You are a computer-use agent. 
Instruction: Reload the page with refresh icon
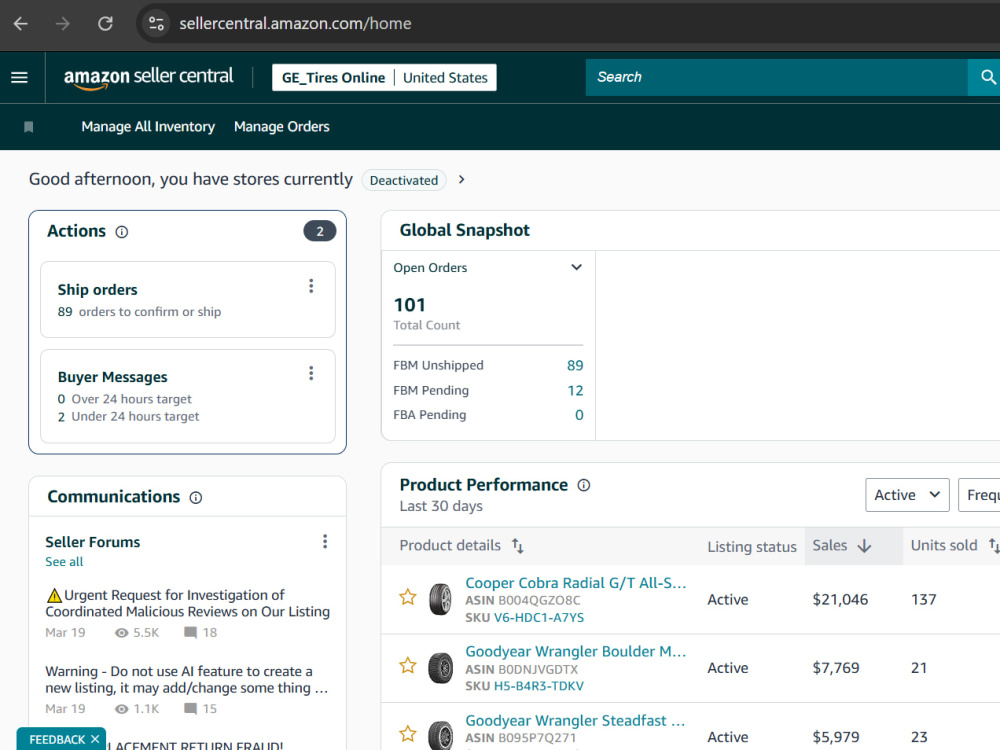pos(105,24)
